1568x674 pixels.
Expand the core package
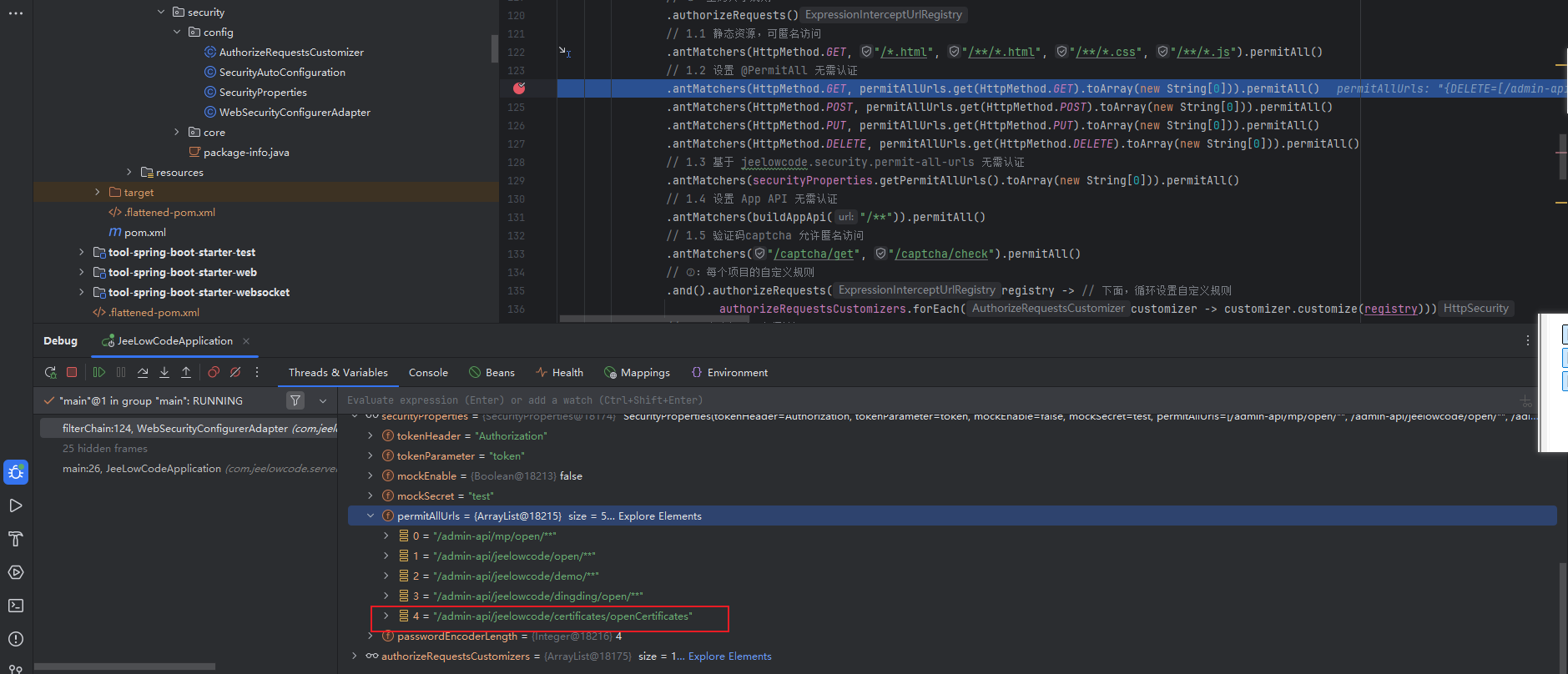click(177, 132)
